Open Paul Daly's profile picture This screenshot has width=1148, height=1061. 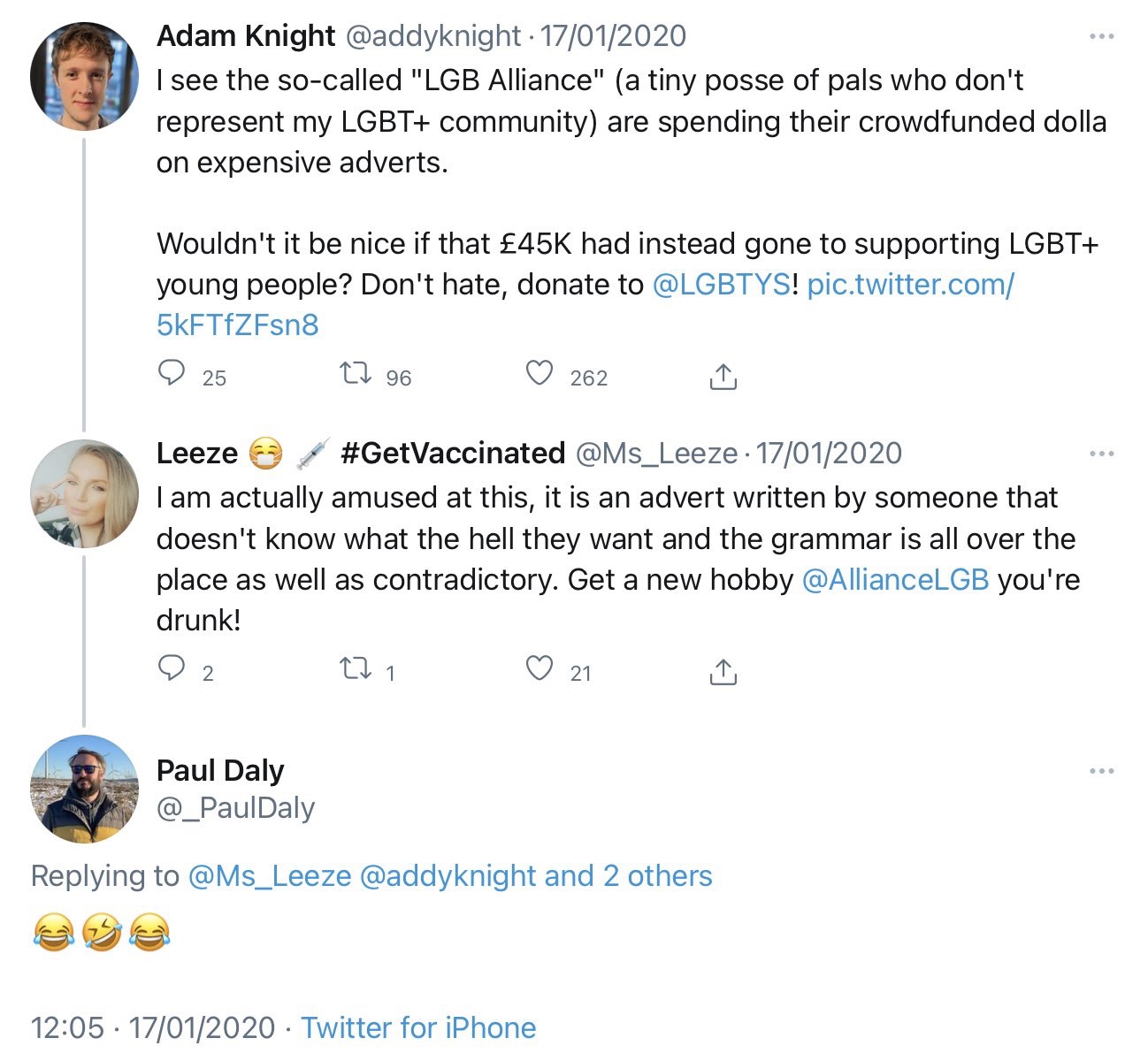pos(85,789)
